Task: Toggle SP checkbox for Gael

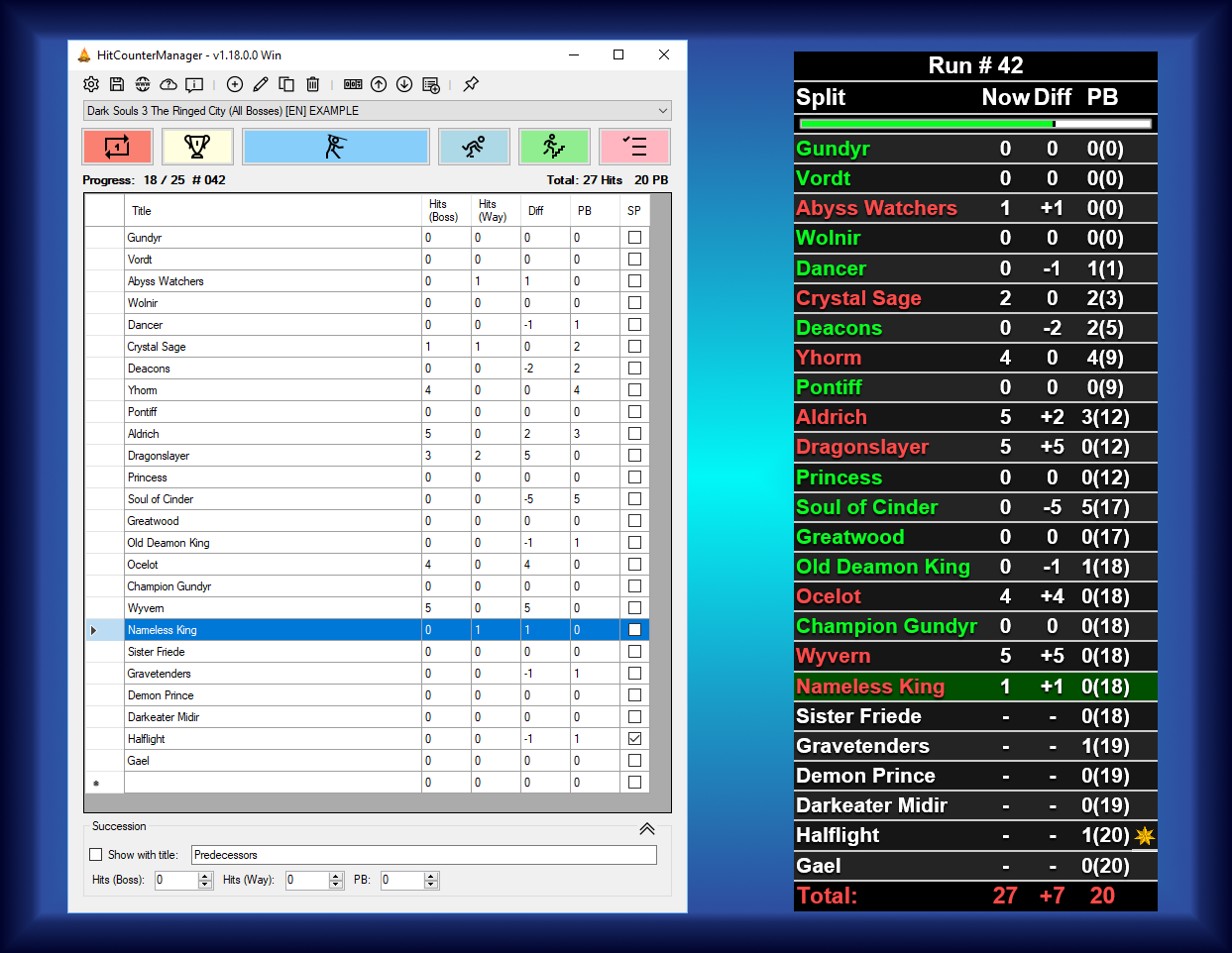Action: click(634, 761)
